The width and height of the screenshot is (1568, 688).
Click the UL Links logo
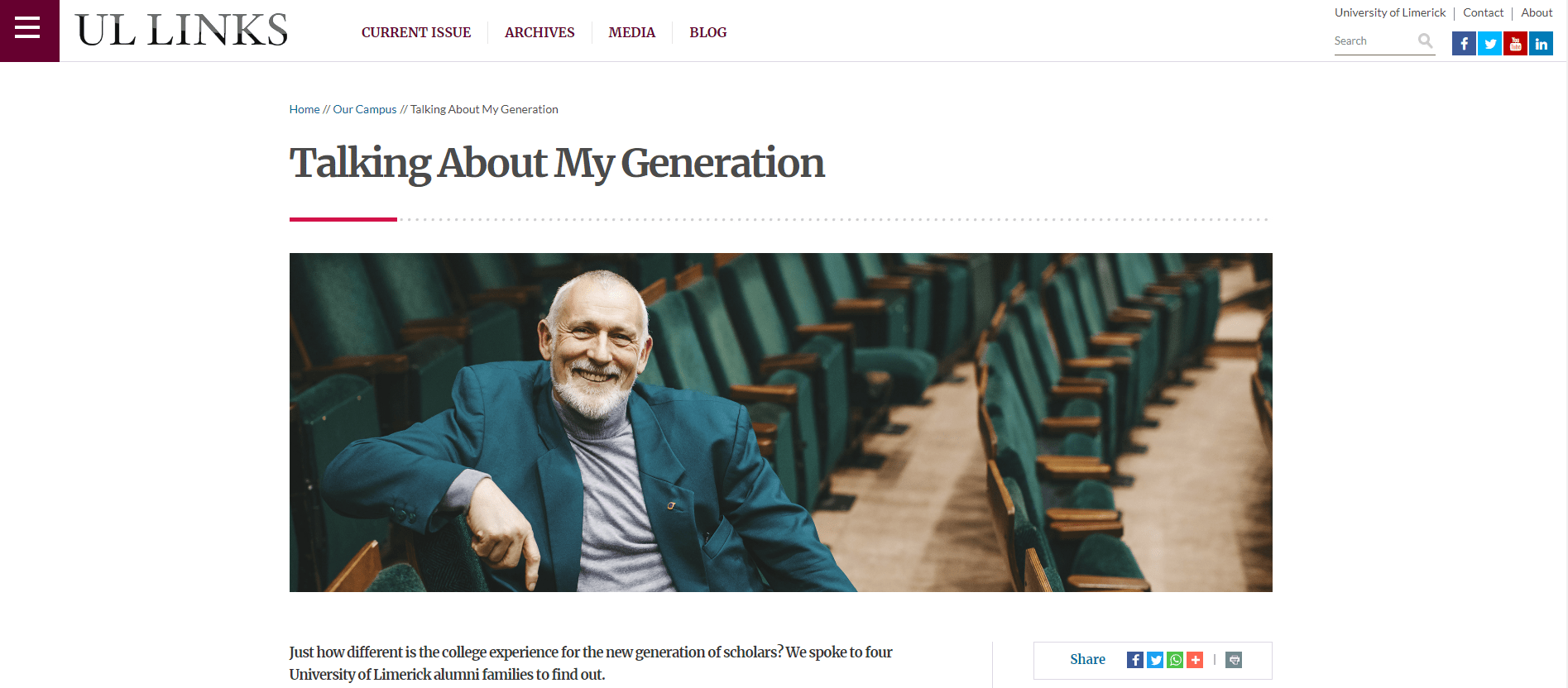(x=181, y=31)
